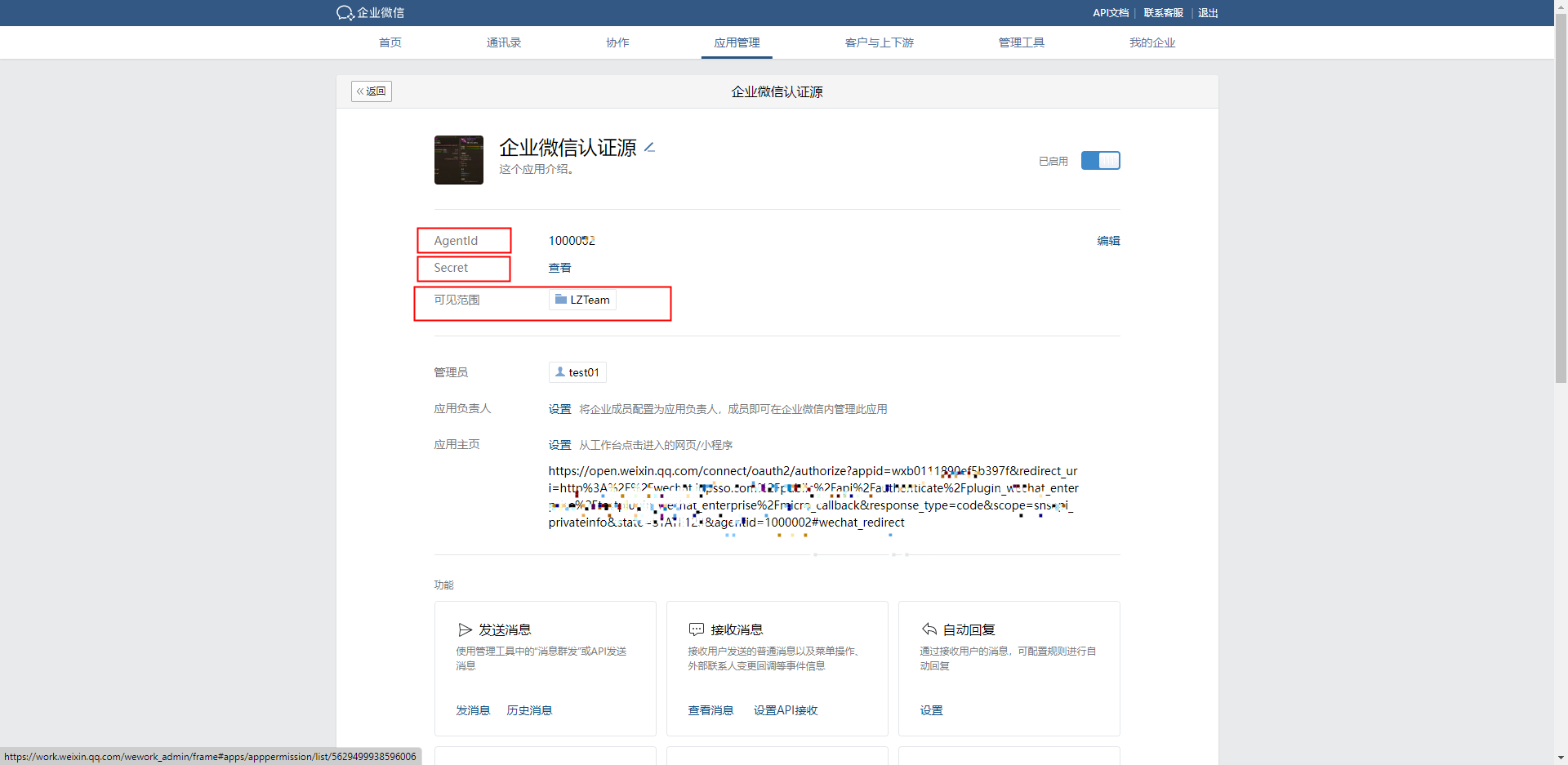The width and height of the screenshot is (1568, 765).
Task: Open the 历史消息 link
Action: 529,710
